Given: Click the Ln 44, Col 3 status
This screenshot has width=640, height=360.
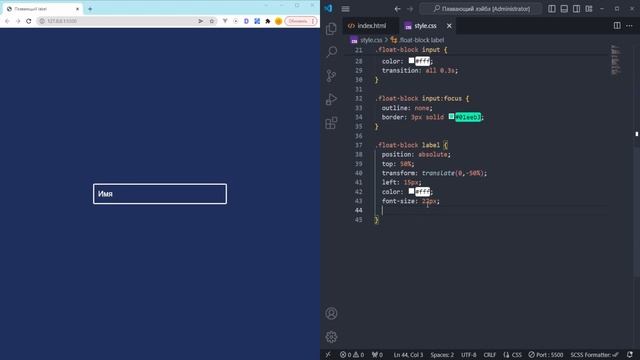Looking at the screenshot, I should pyautogui.click(x=408, y=355).
